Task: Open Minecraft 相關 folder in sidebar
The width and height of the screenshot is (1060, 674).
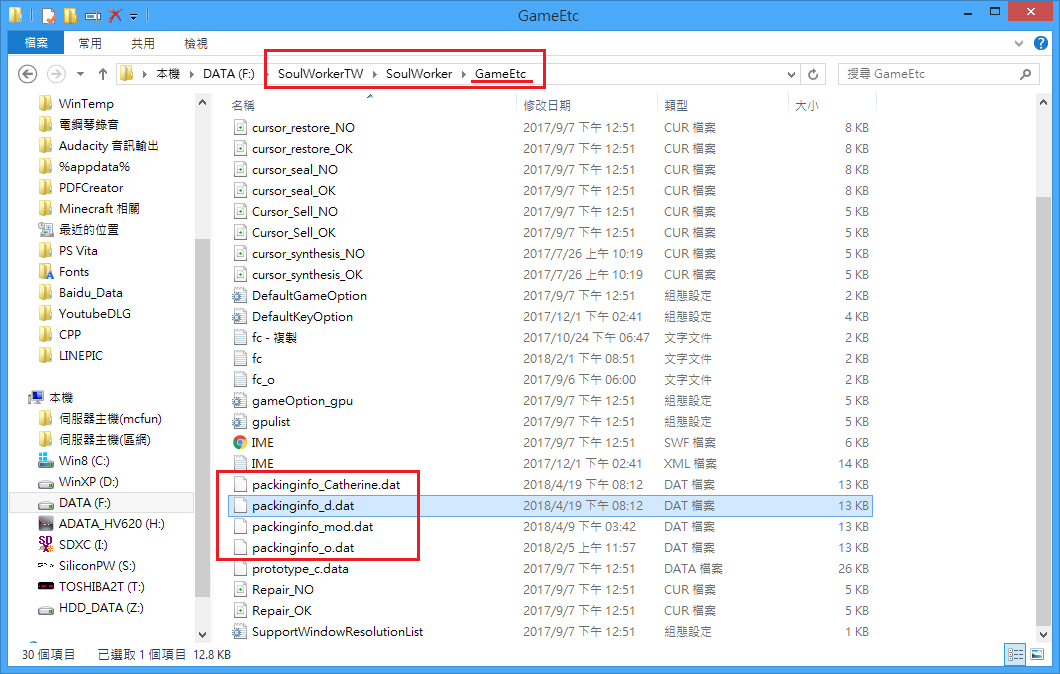Action: pyautogui.click(x=99, y=209)
